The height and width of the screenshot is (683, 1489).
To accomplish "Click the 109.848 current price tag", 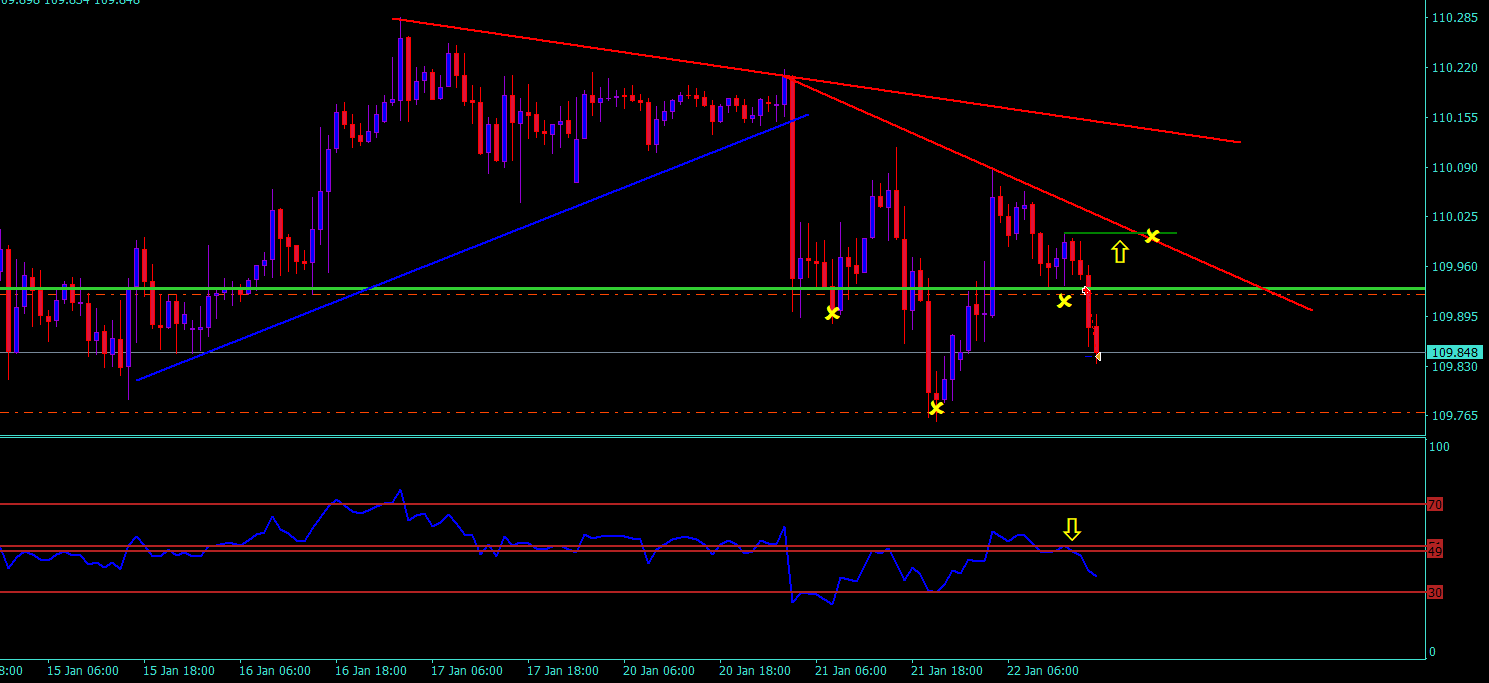I will 1455,353.
